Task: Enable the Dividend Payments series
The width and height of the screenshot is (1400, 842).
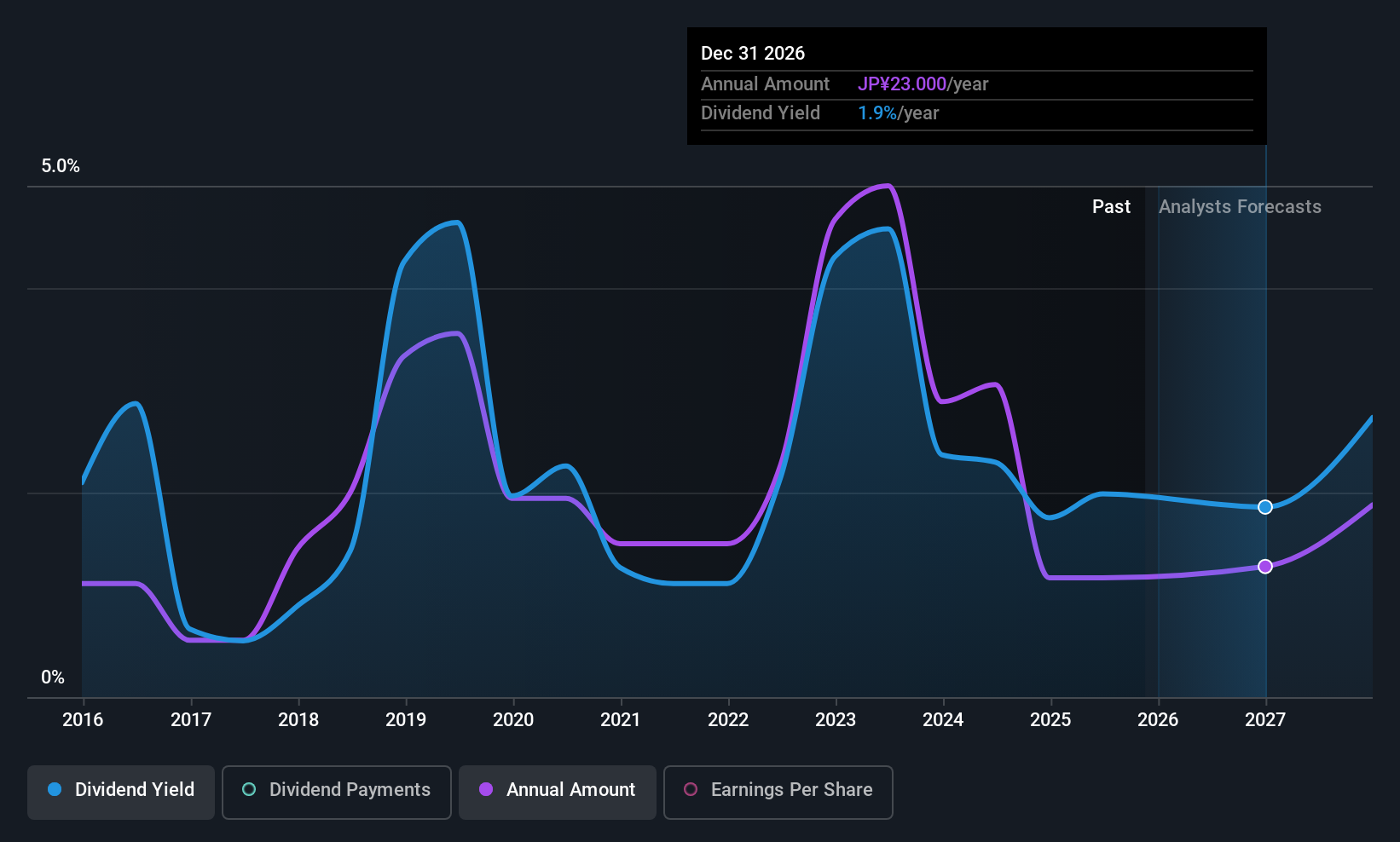Action: 337,793
